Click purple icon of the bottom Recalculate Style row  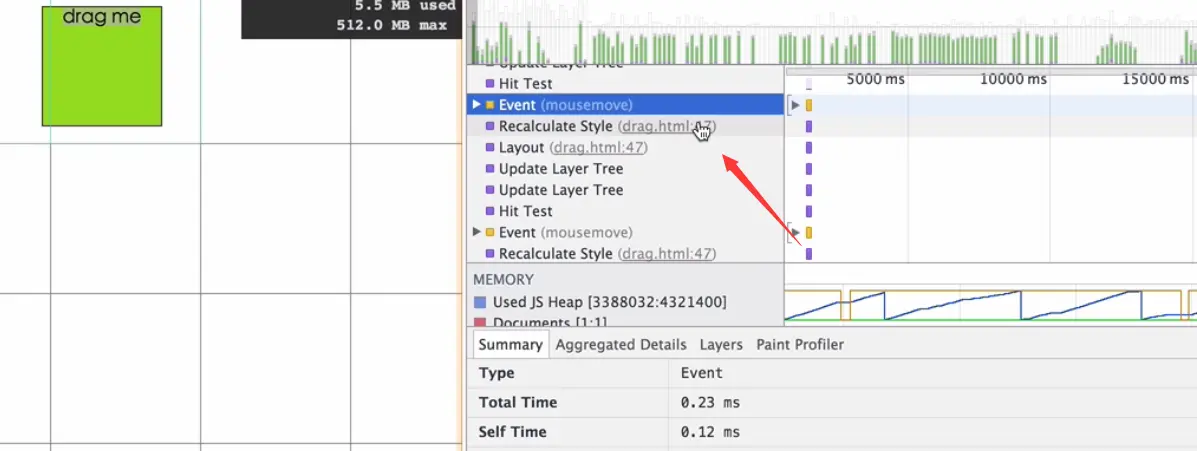coord(490,253)
